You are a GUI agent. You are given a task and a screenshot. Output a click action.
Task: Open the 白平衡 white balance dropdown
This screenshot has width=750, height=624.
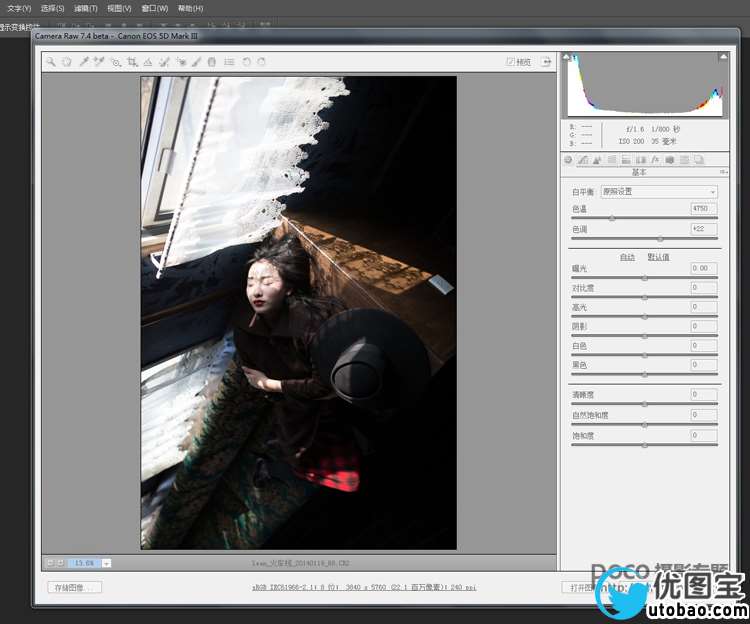(x=658, y=192)
